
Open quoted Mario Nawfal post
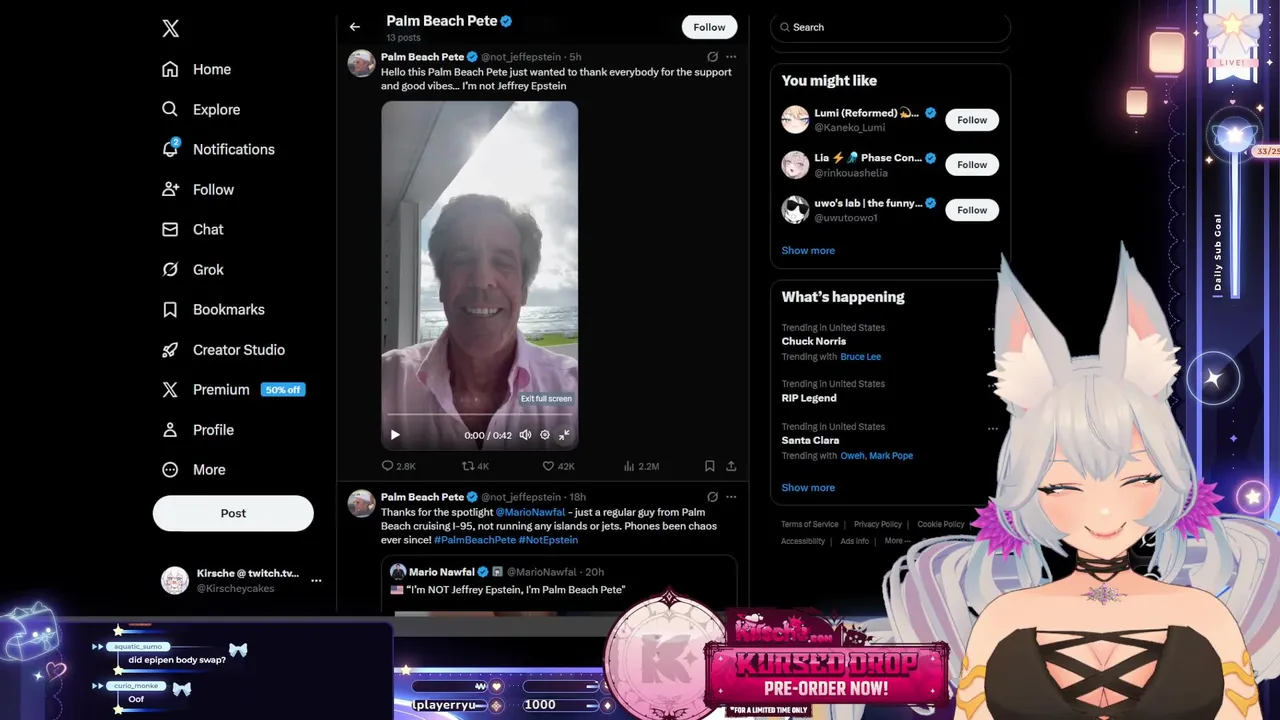tap(559, 586)
